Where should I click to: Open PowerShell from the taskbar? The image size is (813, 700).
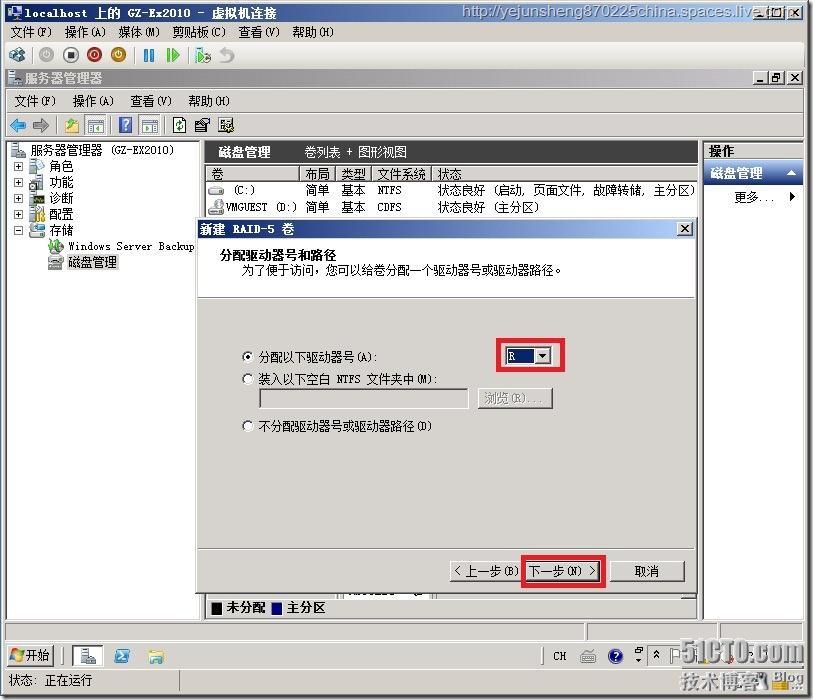tap(122, 656)
